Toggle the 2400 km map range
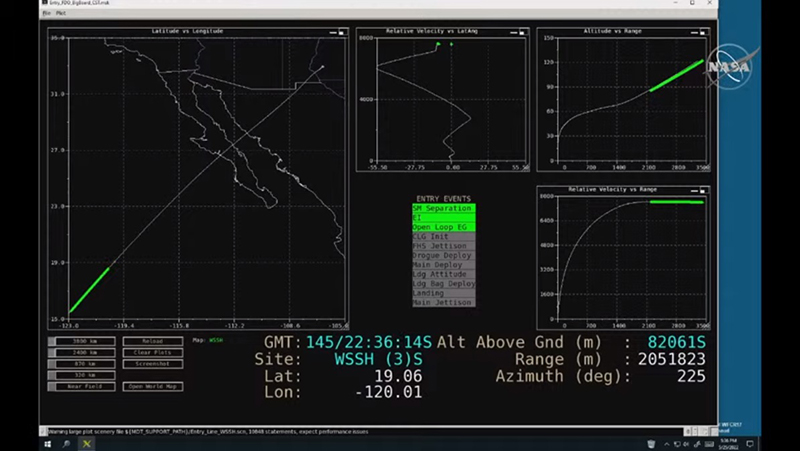Screen dimensions: 800x451 coord(82,353)
